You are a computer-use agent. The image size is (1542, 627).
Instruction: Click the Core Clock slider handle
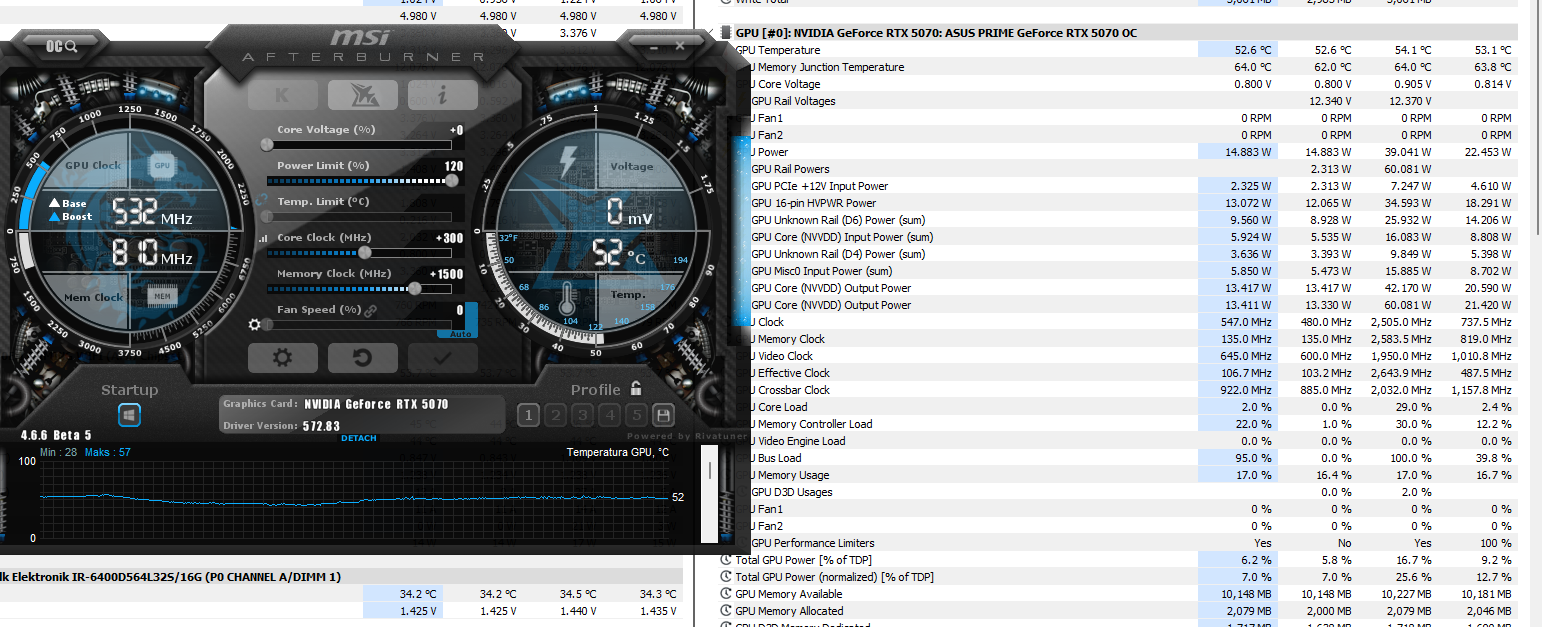[365, 253]
